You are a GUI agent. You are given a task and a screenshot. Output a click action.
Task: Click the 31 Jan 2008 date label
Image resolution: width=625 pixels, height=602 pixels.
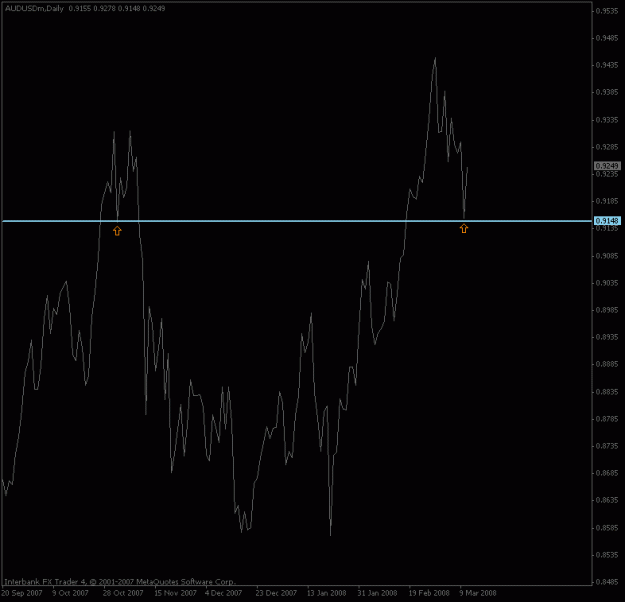click(x=377, y=593)
